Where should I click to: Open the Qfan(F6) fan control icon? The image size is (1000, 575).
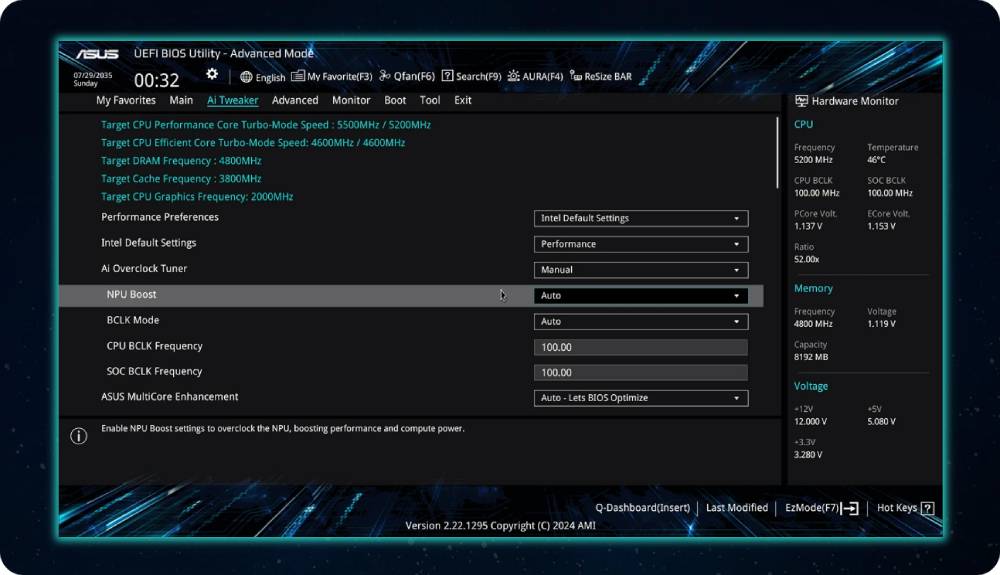tap(385, 76)
